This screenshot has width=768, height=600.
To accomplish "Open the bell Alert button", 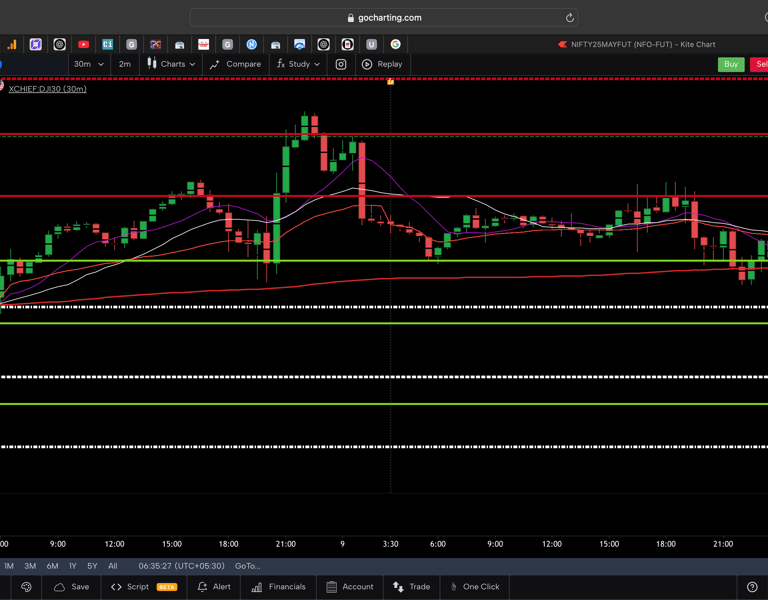I will tap(214, 587).
